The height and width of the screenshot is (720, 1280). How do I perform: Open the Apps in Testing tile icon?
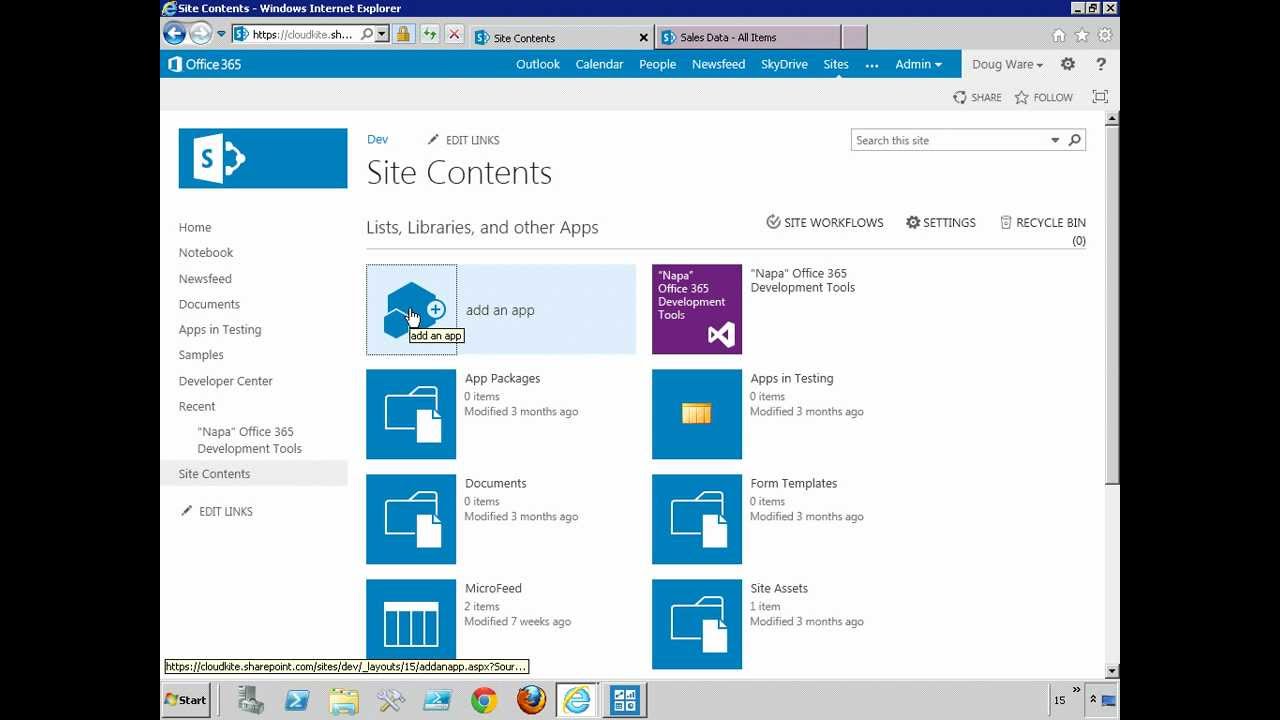[697, 414]
